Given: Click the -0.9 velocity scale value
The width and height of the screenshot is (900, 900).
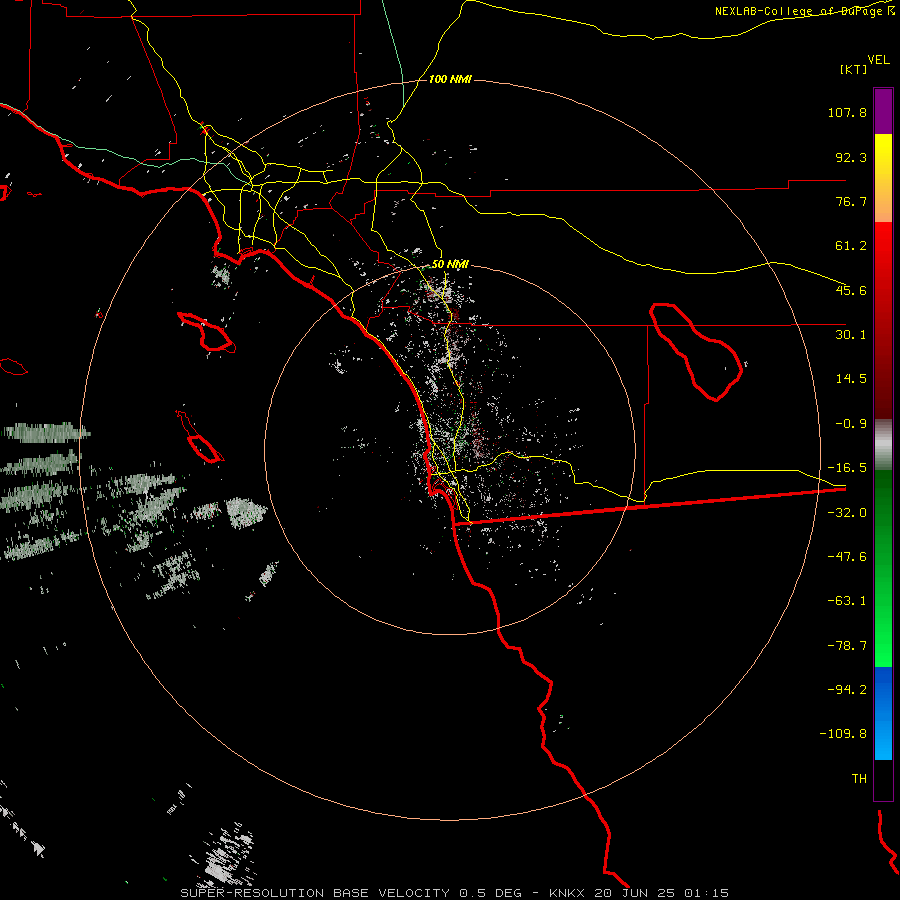Looking at the screenshot, I should point(851,424).
